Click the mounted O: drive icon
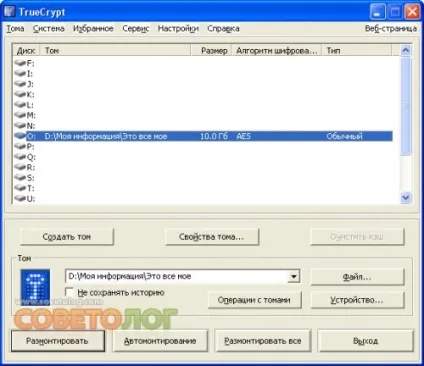424x366 pixels. point(20,136)
